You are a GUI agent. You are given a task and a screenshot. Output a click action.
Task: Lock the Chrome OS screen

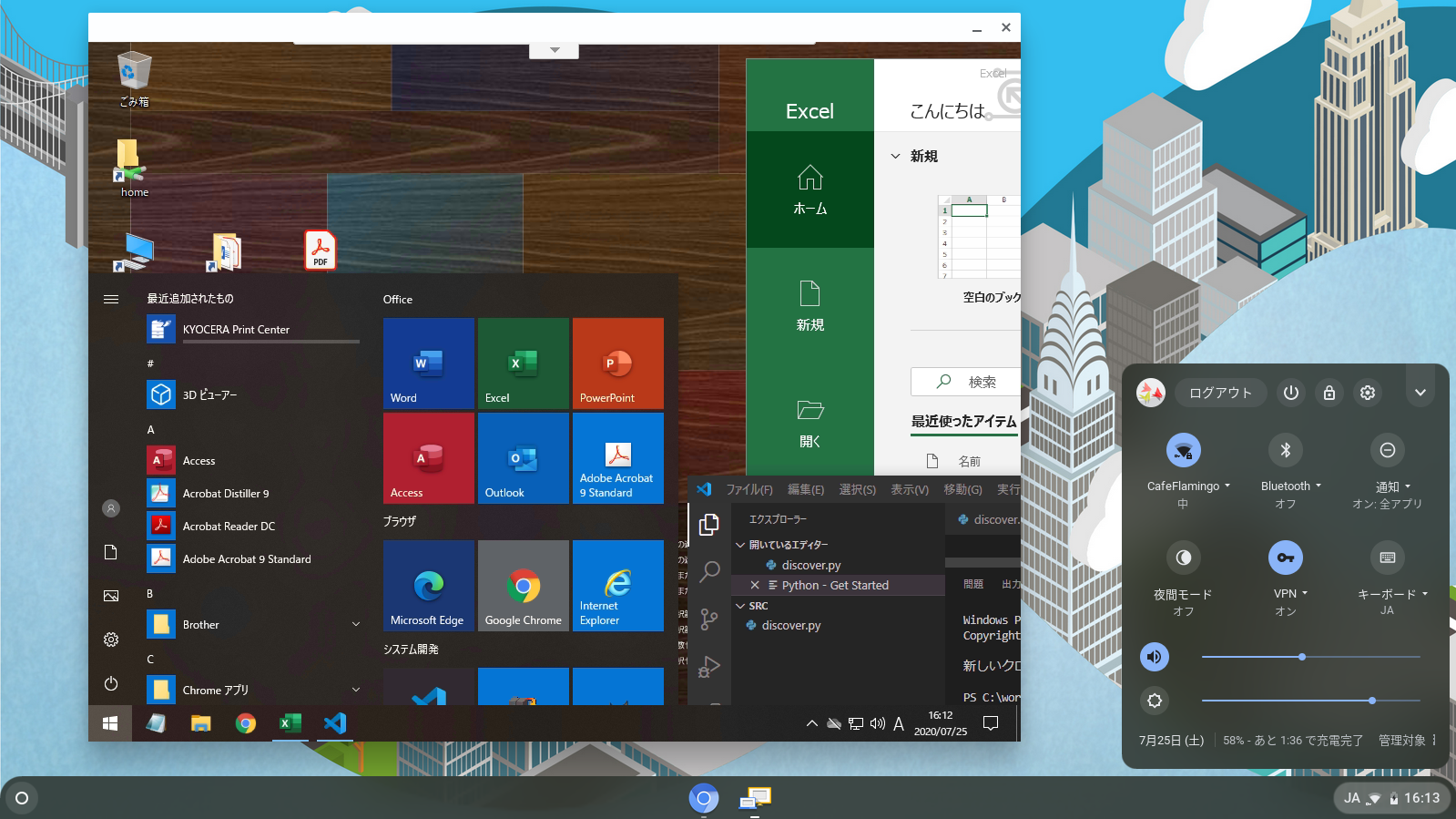[x=1329, y=393]
